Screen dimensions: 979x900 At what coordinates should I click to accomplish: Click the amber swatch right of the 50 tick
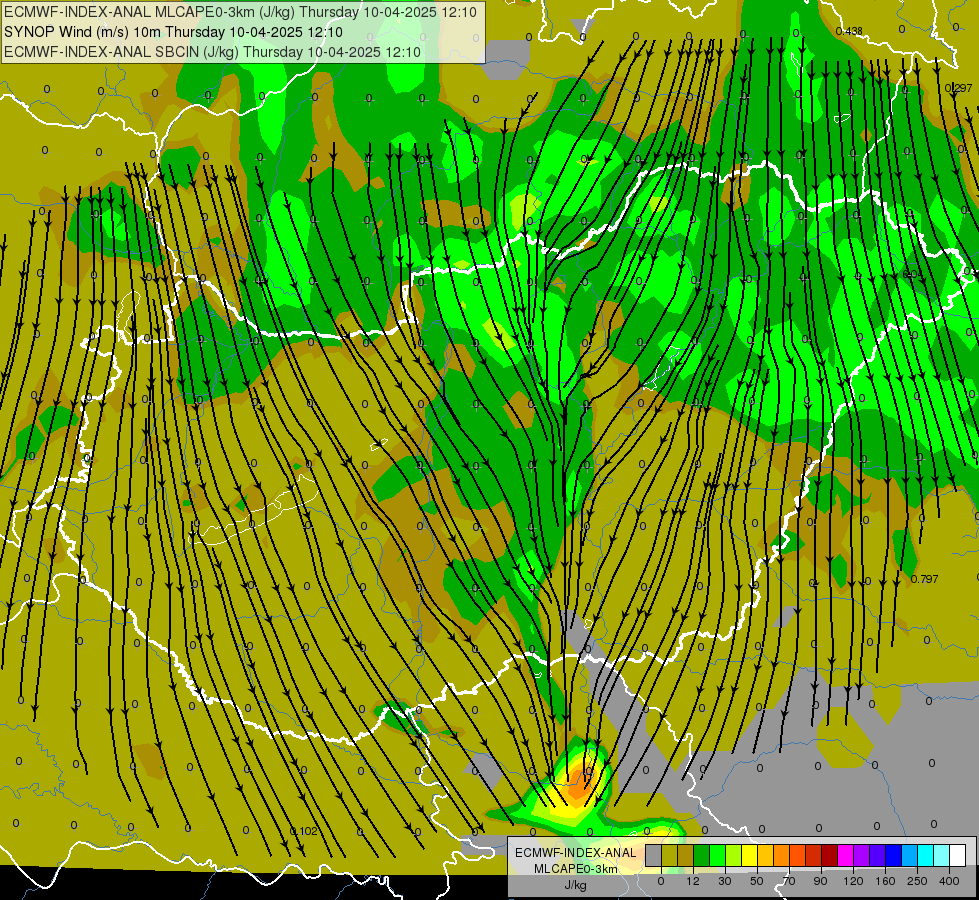point(765,855)
